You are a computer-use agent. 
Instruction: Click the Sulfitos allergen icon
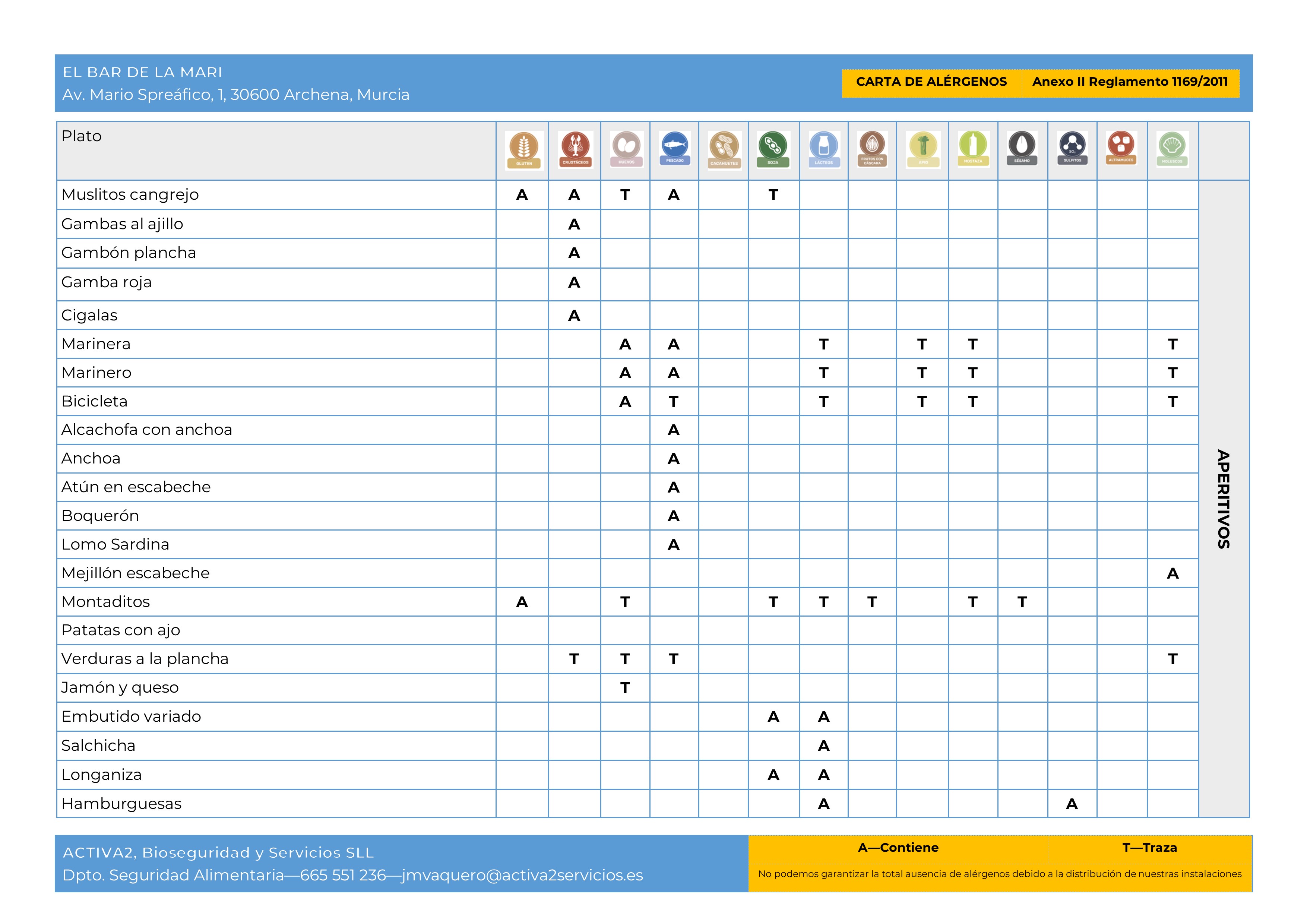click(x=1072, y=149)
